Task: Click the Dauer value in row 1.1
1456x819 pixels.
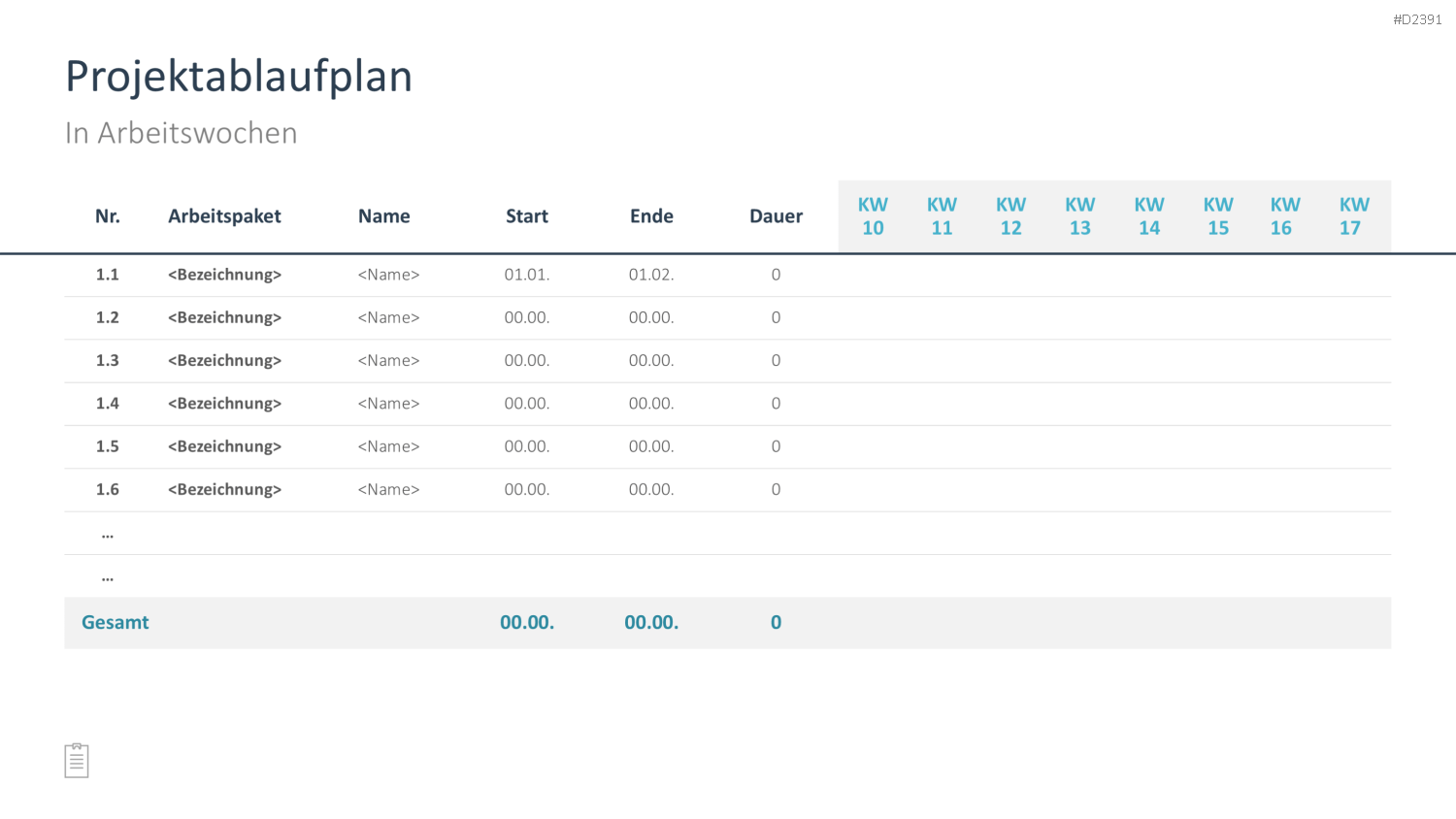Action: (x=776, y=275)
